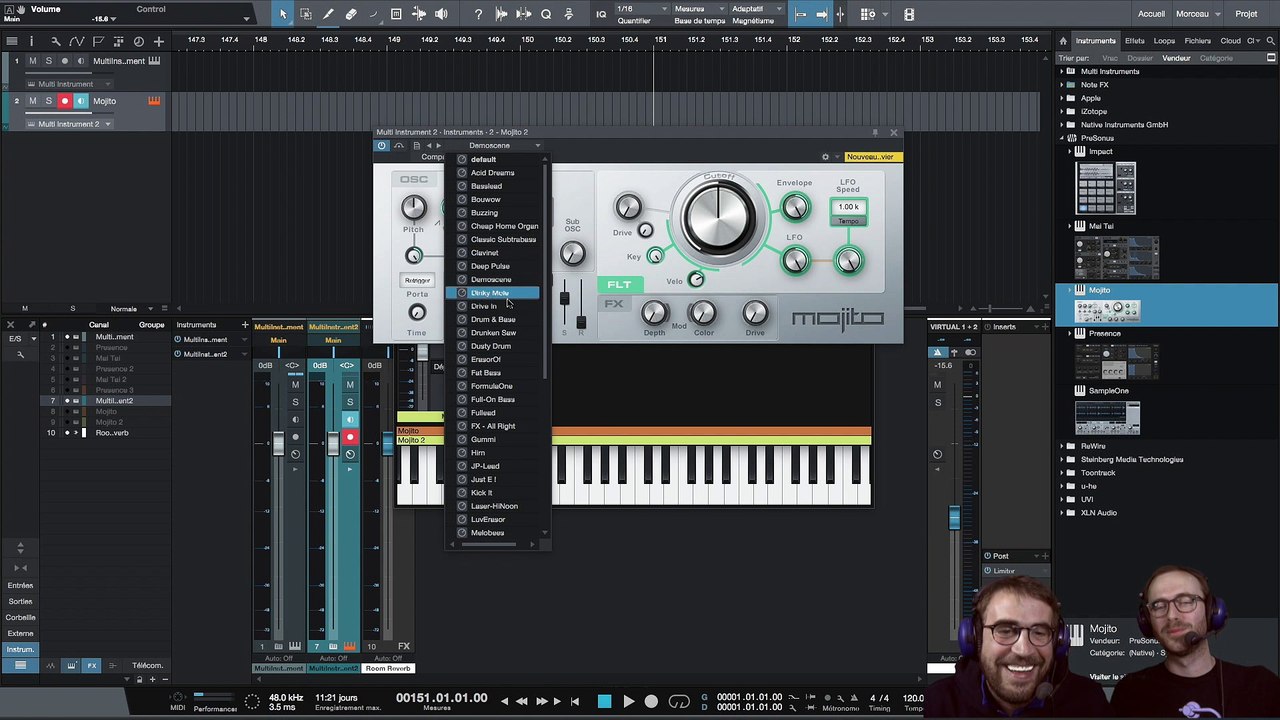The height and width of the screenshot is (720, 1280).
Task: Toggle the FX section in Mojito
Action: [x=614, y=304]
